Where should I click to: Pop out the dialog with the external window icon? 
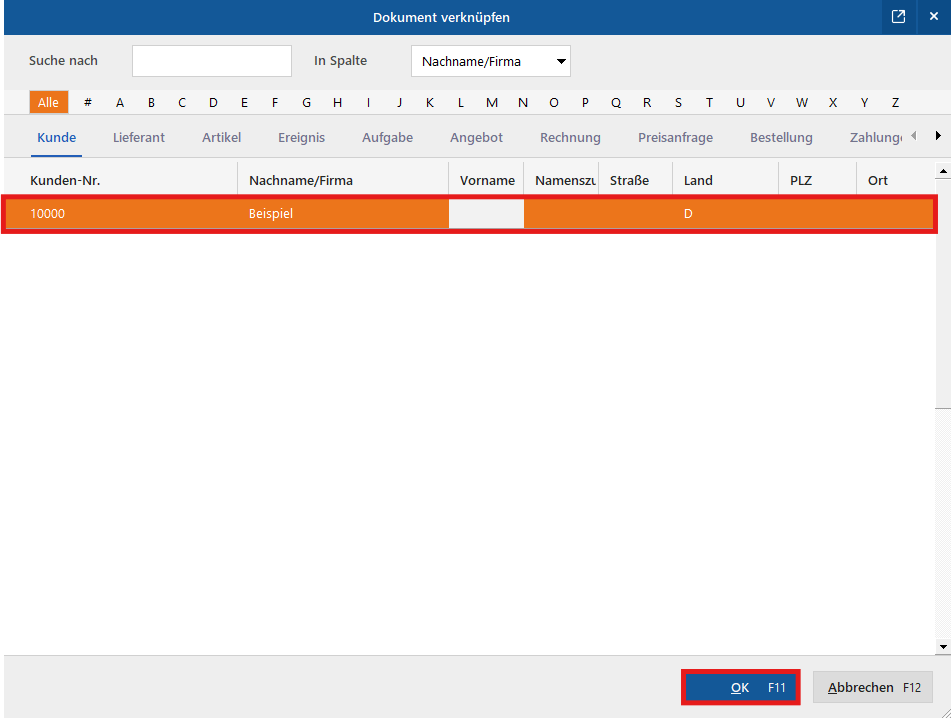click(x=898, y=17)
